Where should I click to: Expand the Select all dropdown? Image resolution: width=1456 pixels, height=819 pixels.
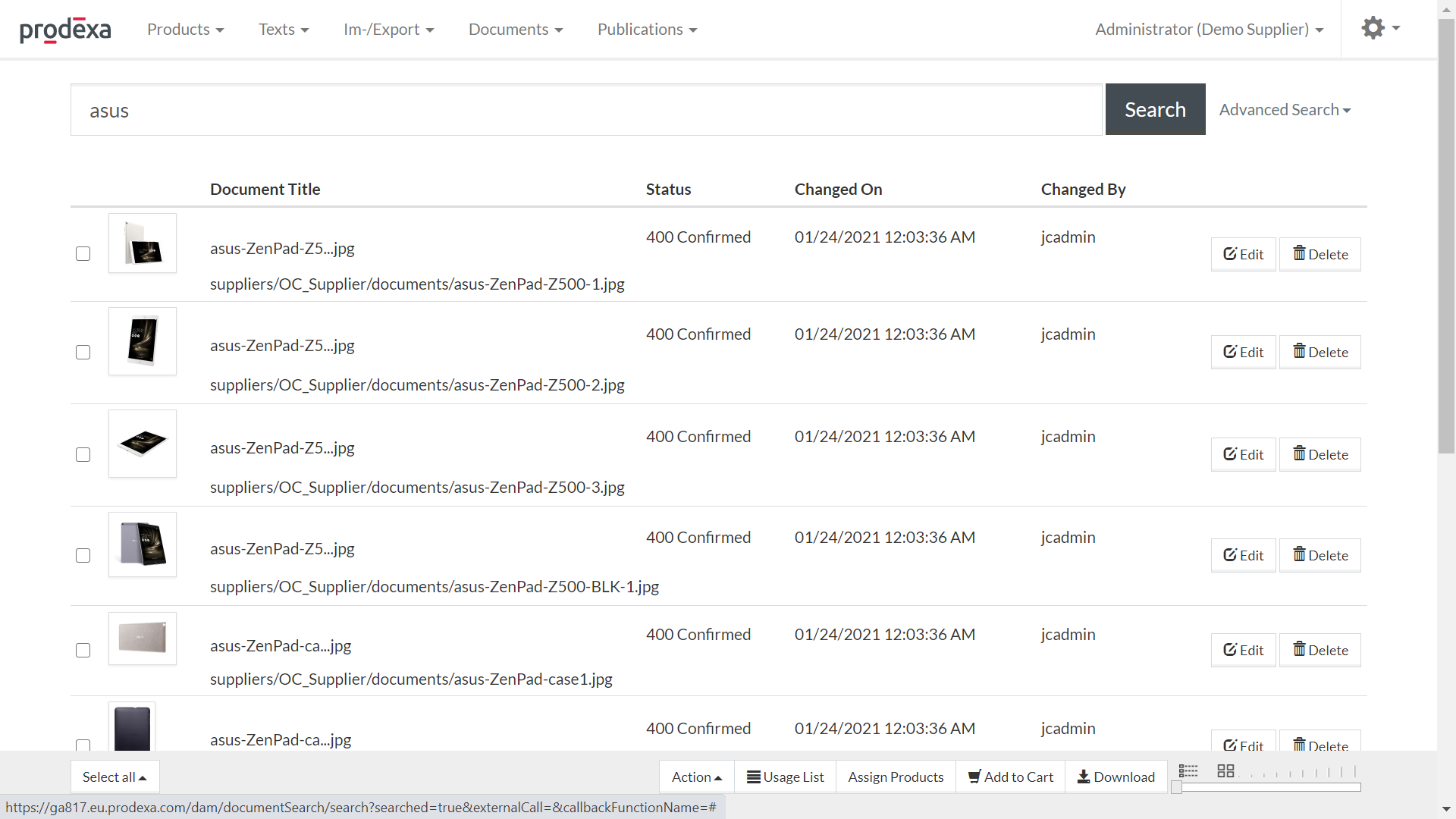(x=115, y=777)
